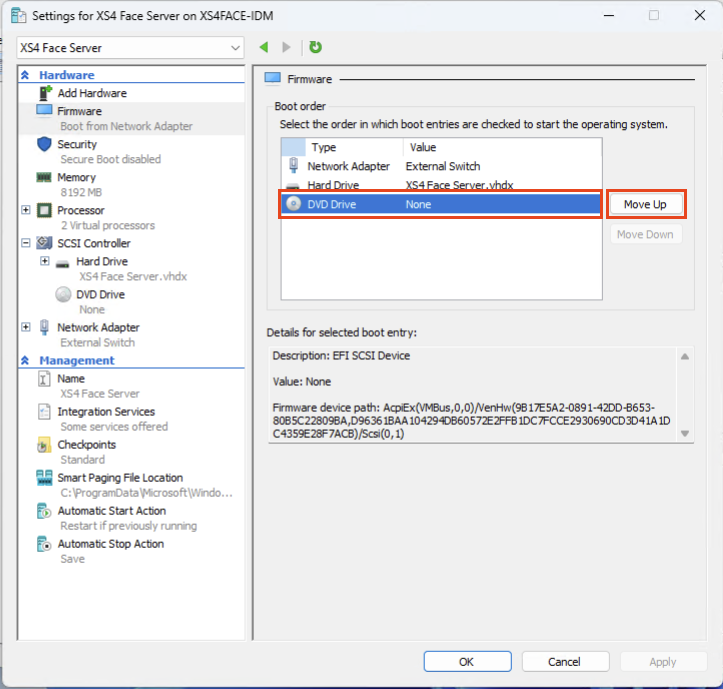The width and height of the screenshot is (723, 689).
Task: Click the Processor icon
Action: pos(44,210)
